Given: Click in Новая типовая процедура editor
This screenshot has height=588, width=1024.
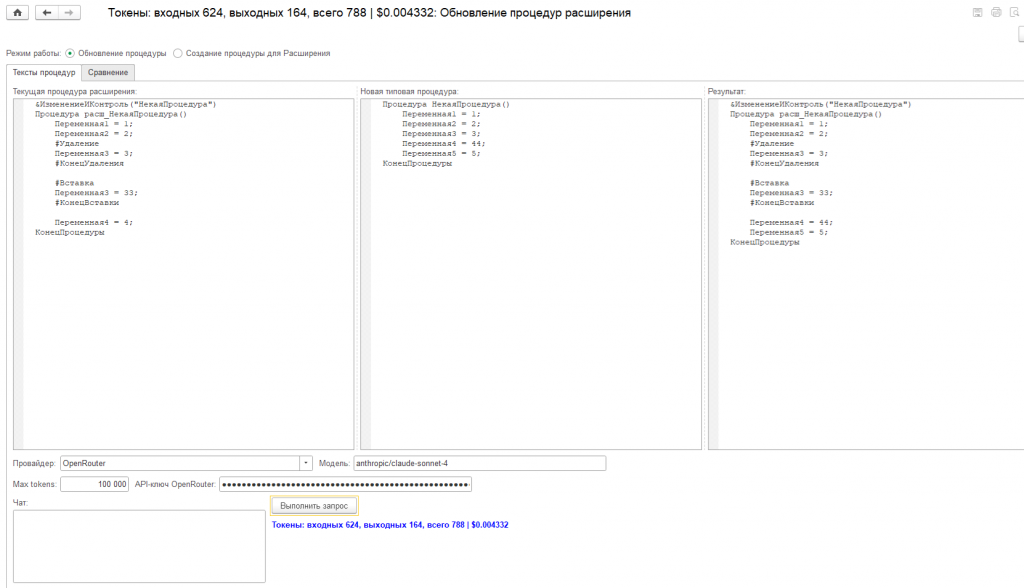Looking at the screenshot, I should point(531,274).
